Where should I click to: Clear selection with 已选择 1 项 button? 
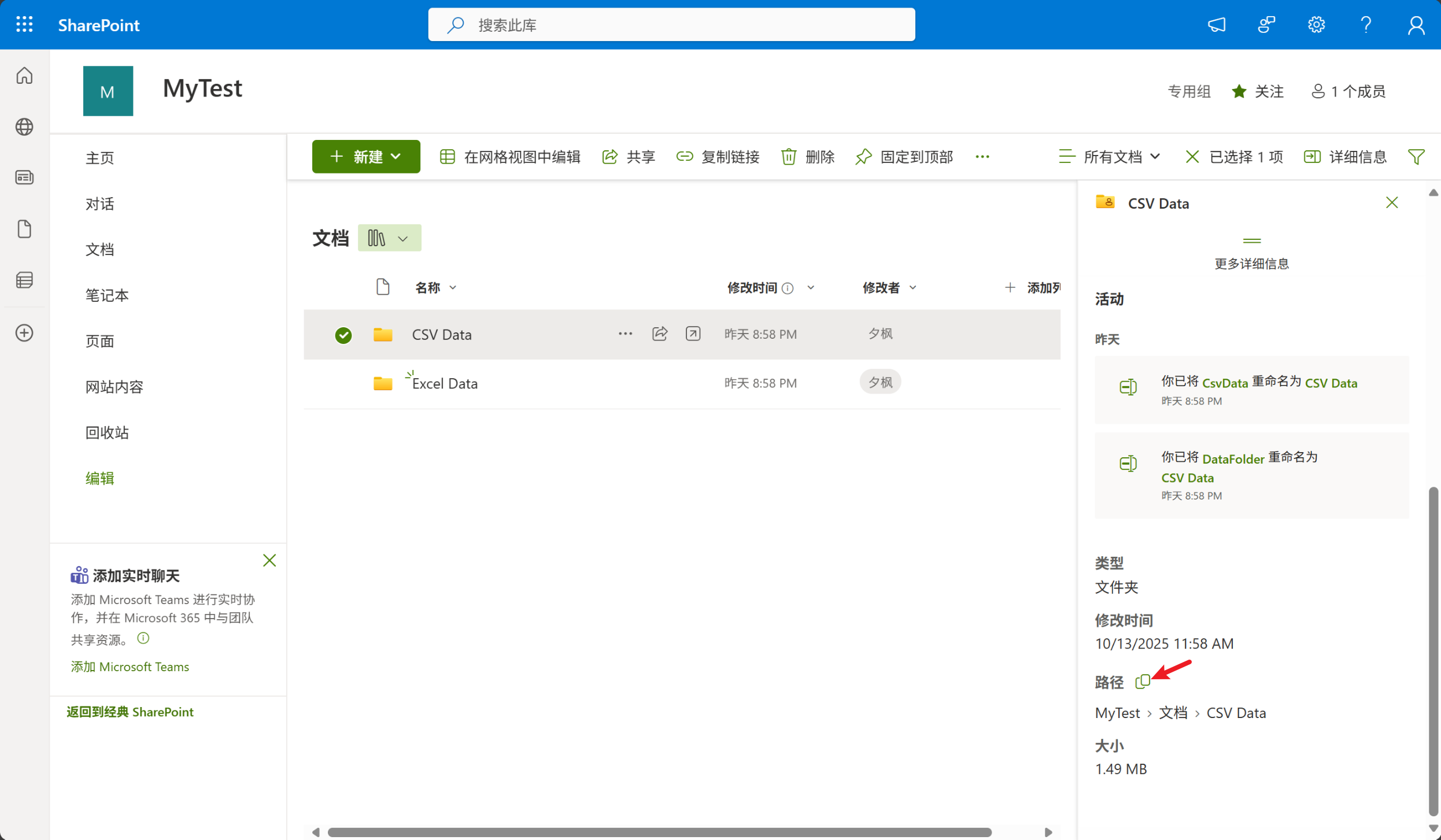pos(1234,157)
